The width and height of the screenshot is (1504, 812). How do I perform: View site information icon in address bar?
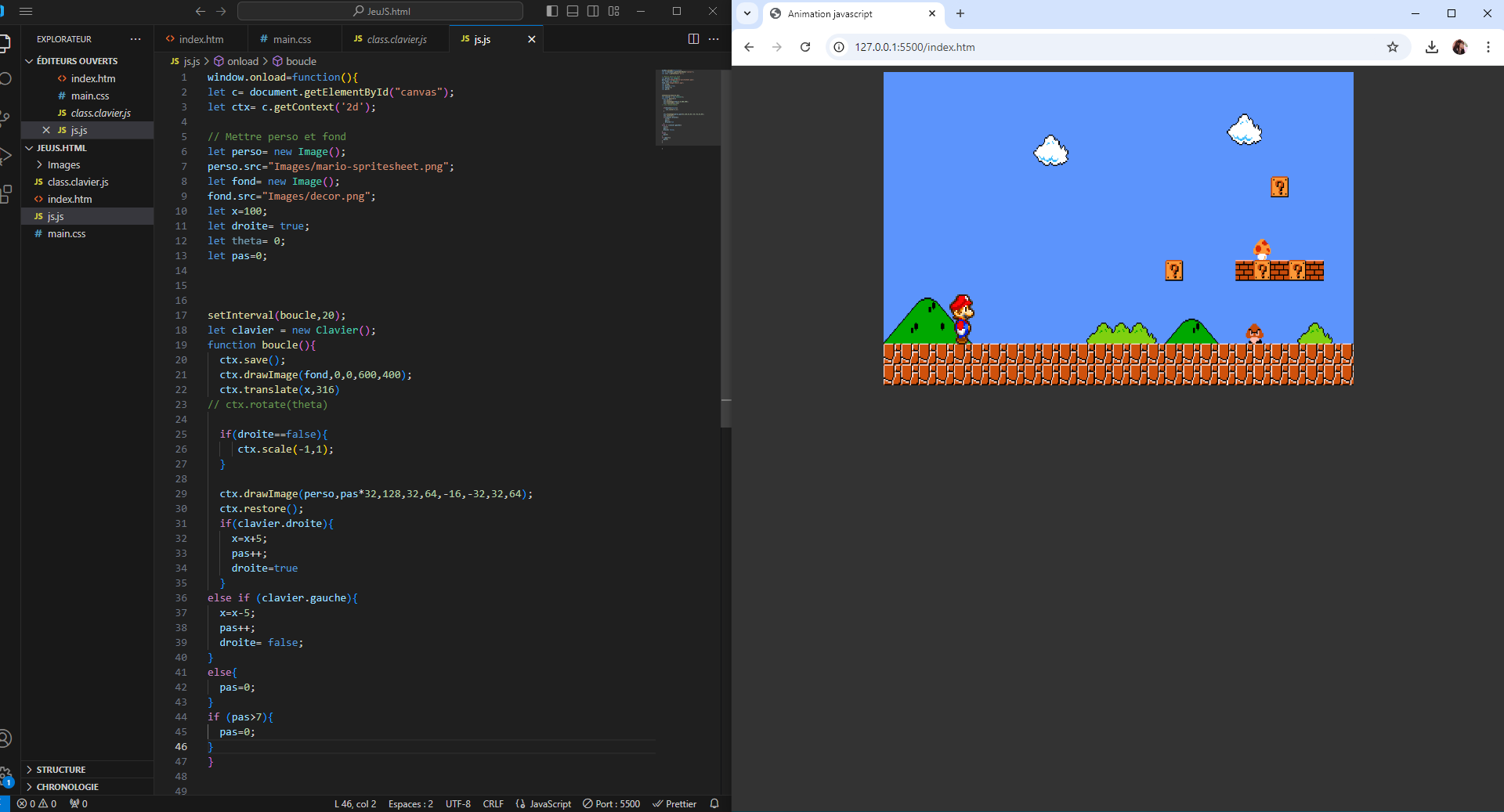839,47
